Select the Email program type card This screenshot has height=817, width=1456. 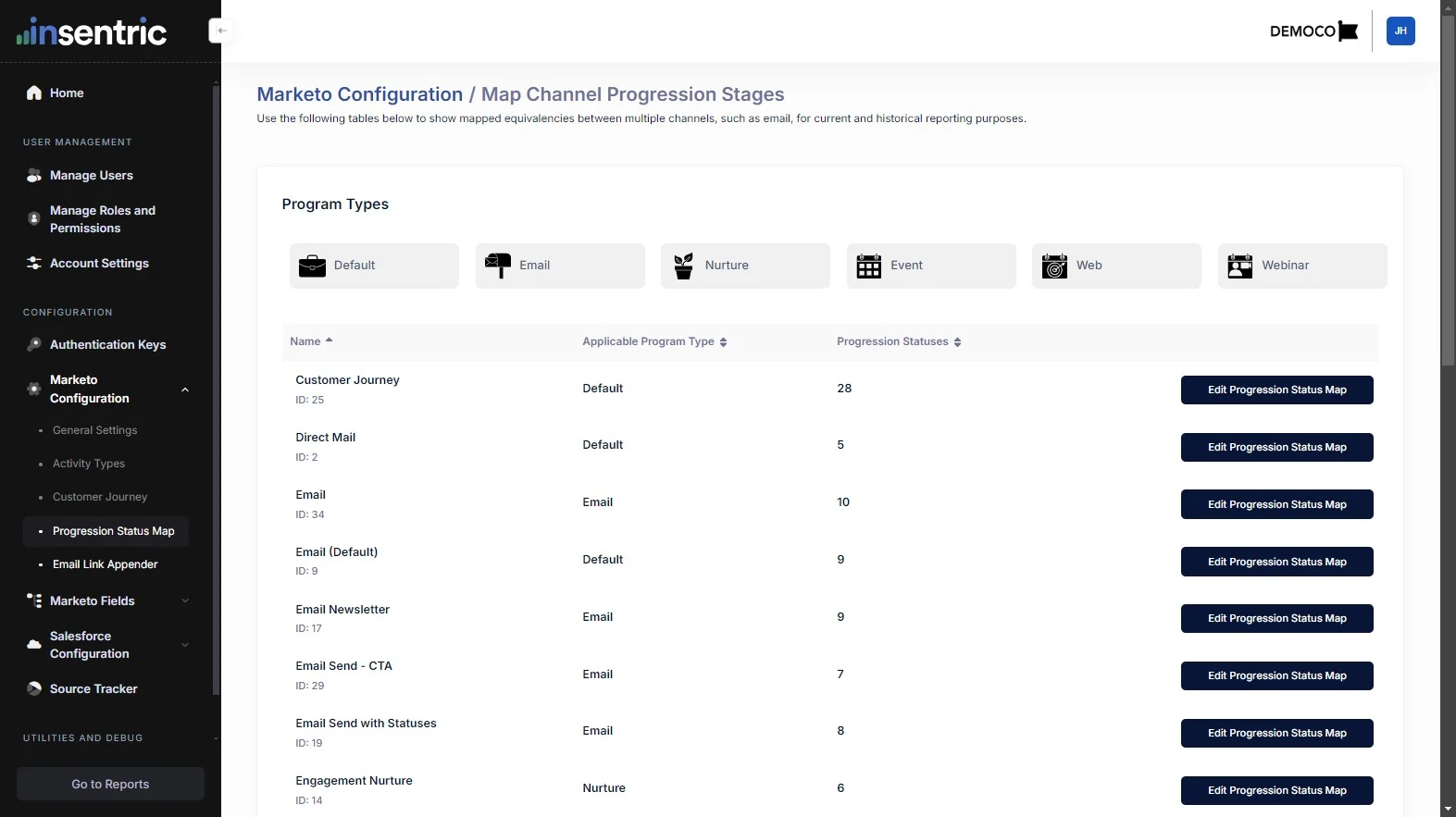click(x=560, y=266)
